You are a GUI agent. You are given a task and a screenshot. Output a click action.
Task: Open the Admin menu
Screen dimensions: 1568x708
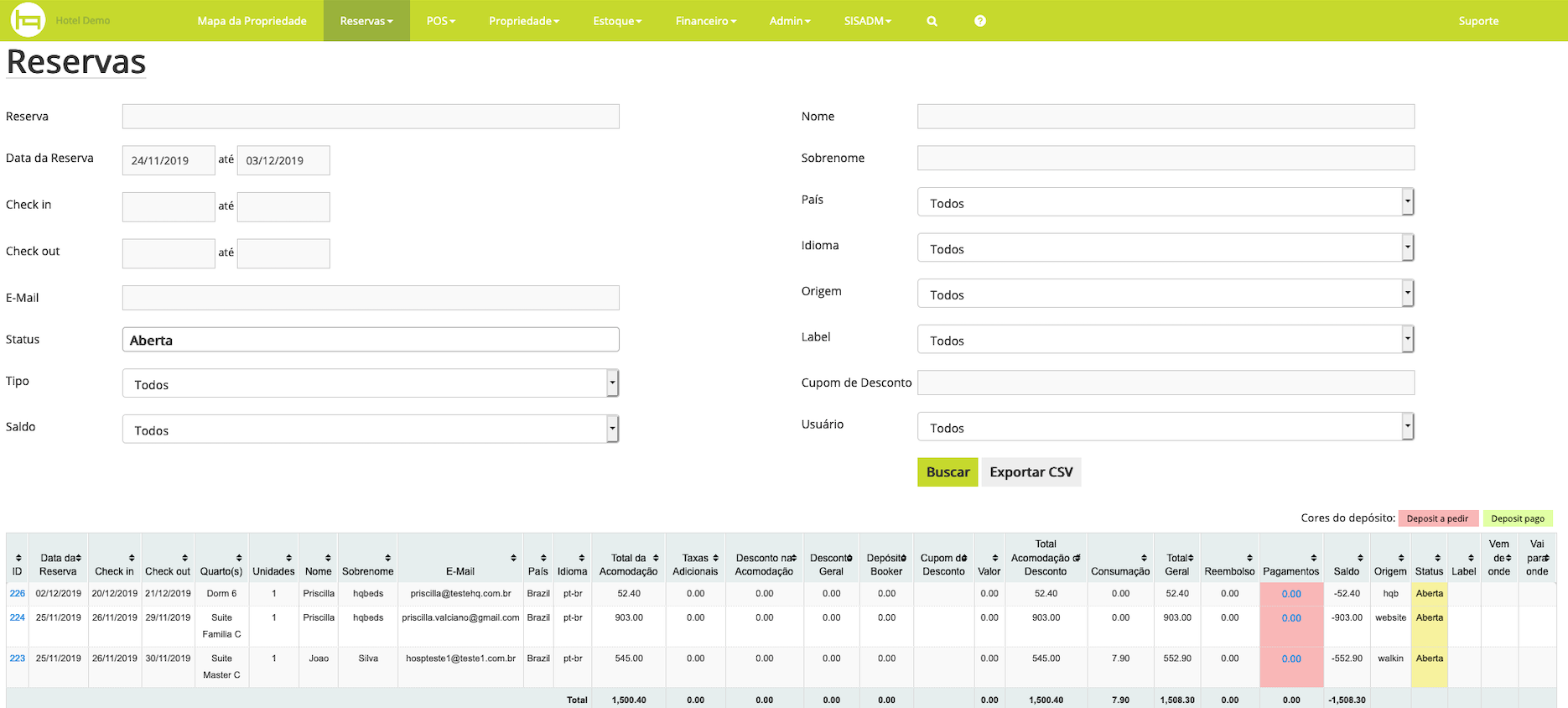790,21
